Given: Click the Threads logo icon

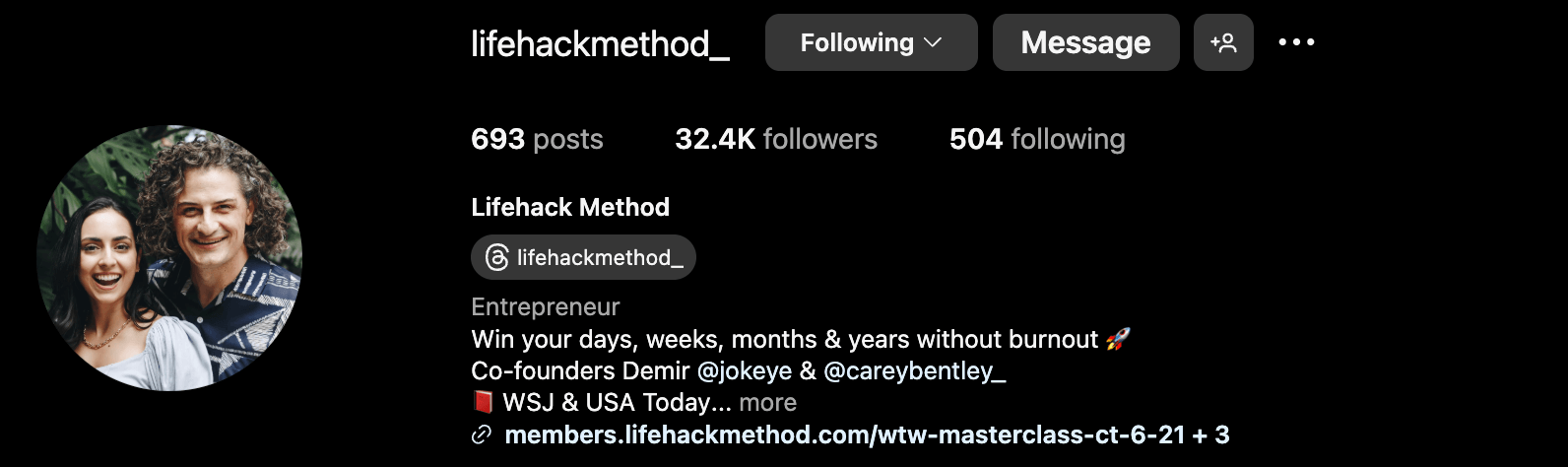Looking at the screenshot, I should pyautogui.click(x=497, y=258).
